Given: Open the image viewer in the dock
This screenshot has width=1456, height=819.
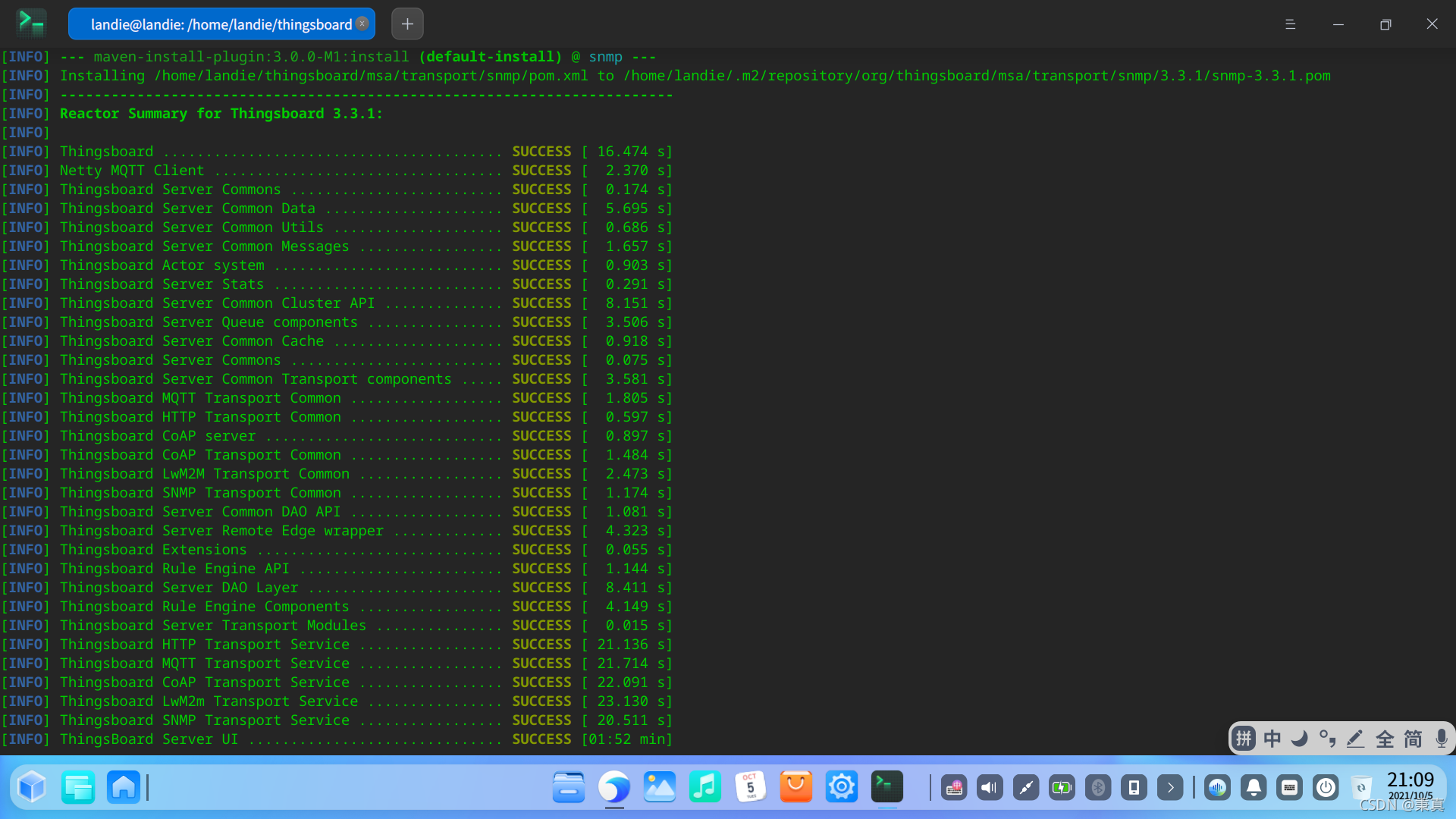Looking at the screenshot, I should click(660, 787).
